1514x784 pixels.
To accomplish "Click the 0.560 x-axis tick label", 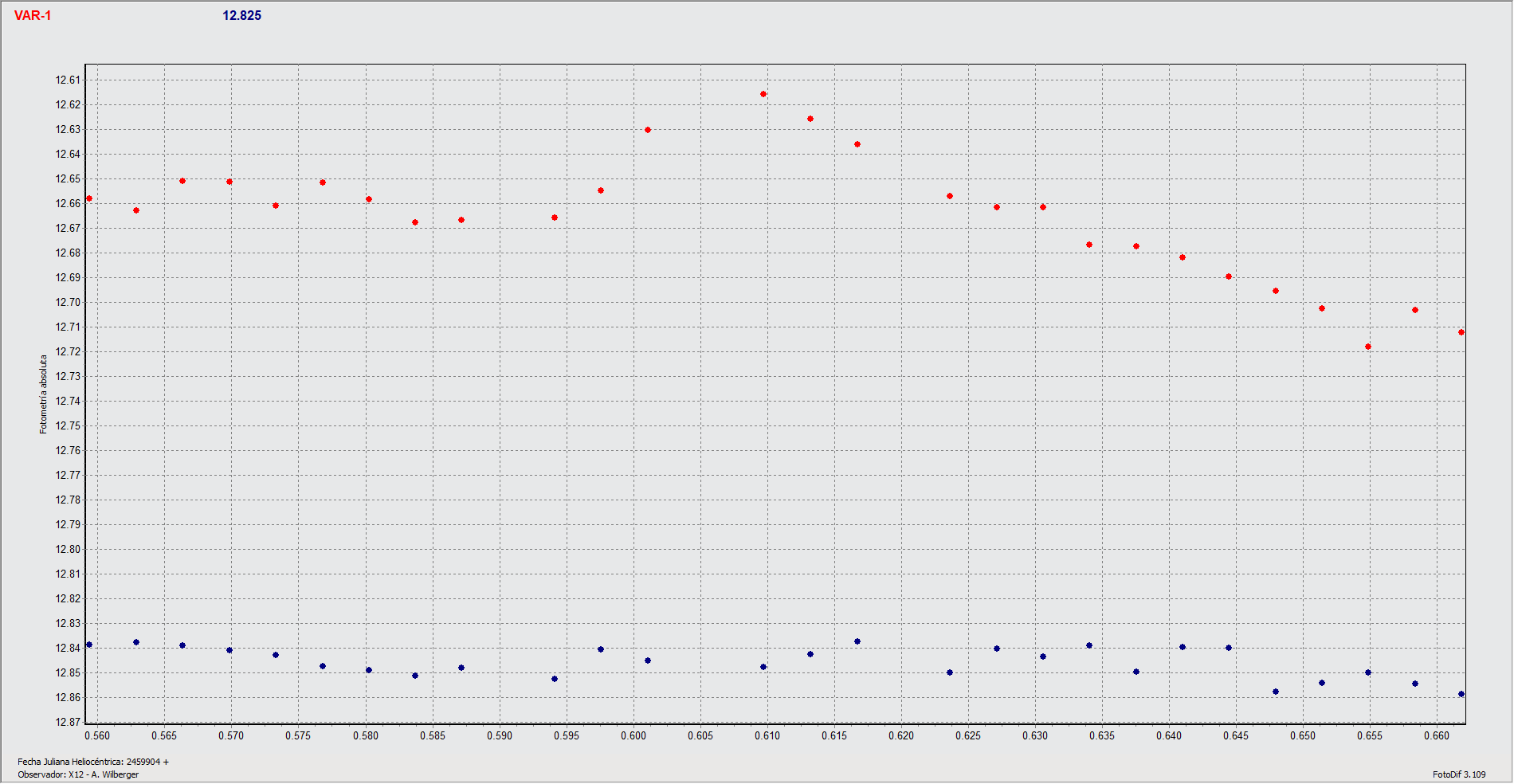I will [97, 735].
